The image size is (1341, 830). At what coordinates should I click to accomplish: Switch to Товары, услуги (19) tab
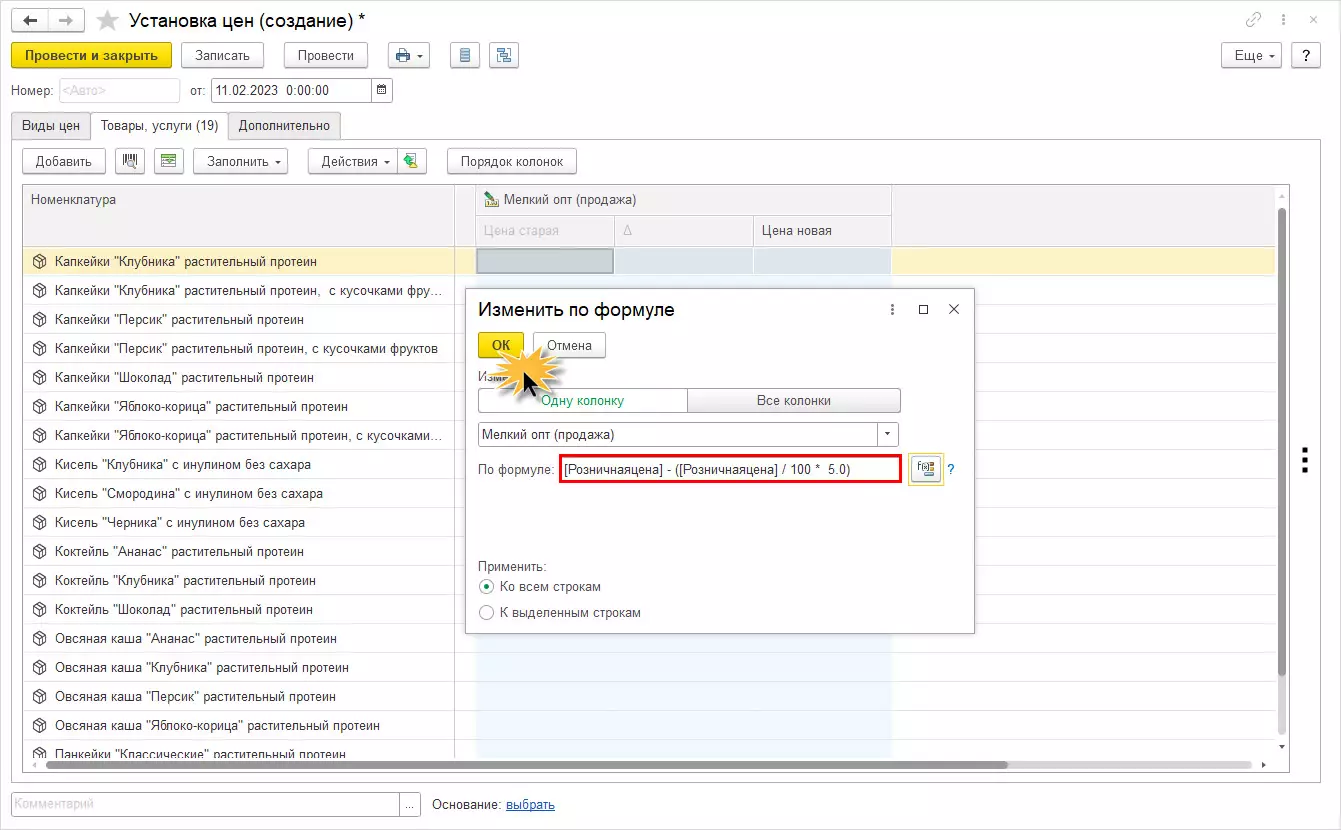click(159, 125)
